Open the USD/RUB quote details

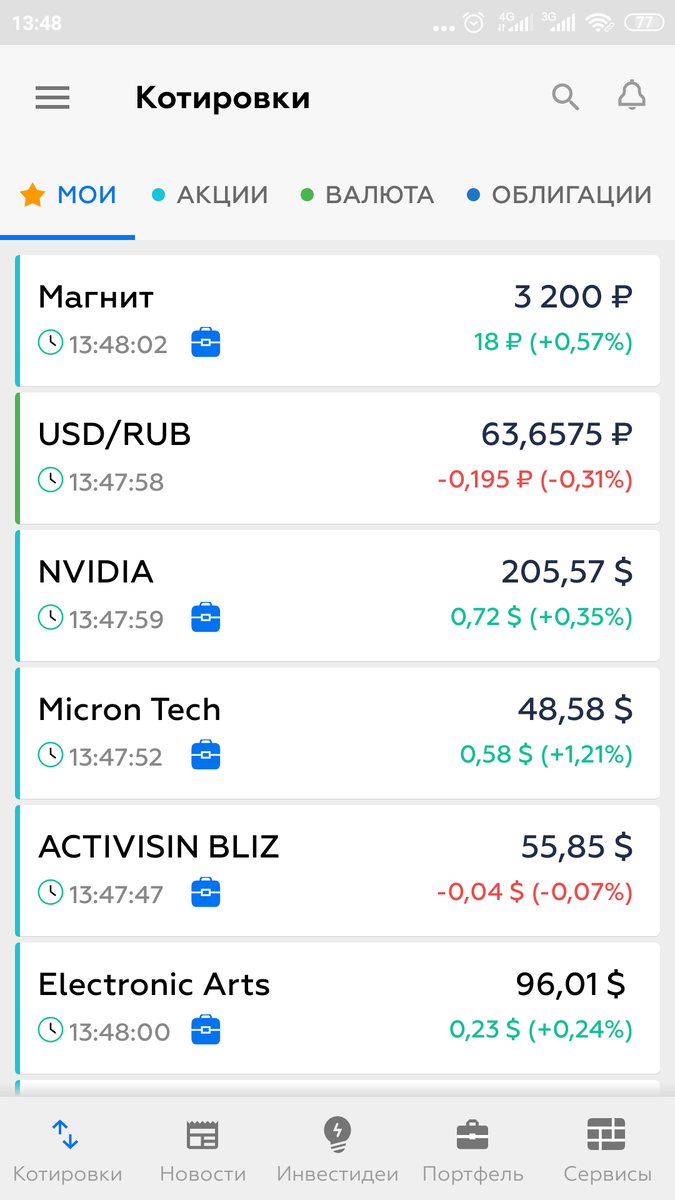[x=337, y=457]
